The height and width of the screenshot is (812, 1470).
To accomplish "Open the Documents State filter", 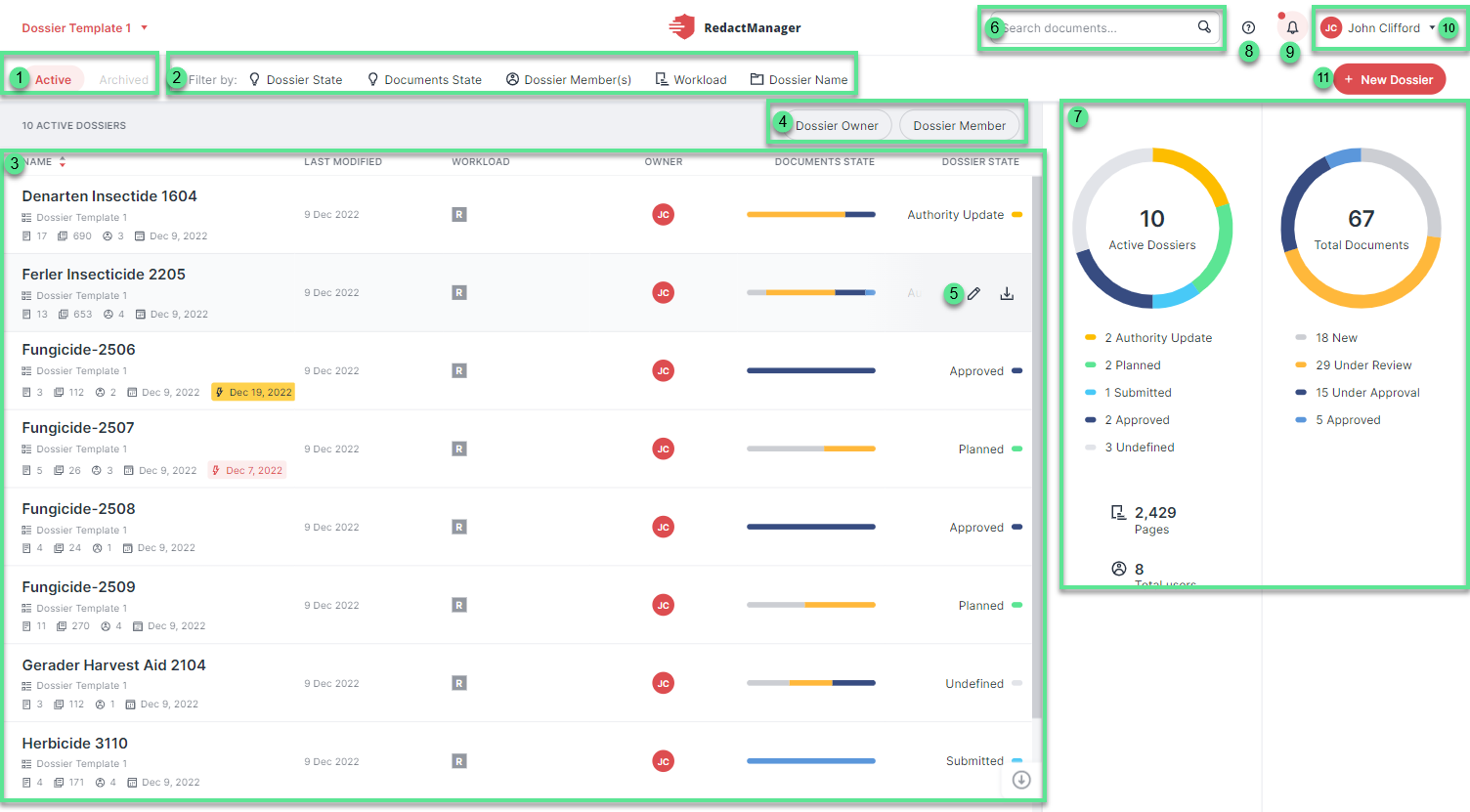I will pyautogui.click(x=424, y=80).
